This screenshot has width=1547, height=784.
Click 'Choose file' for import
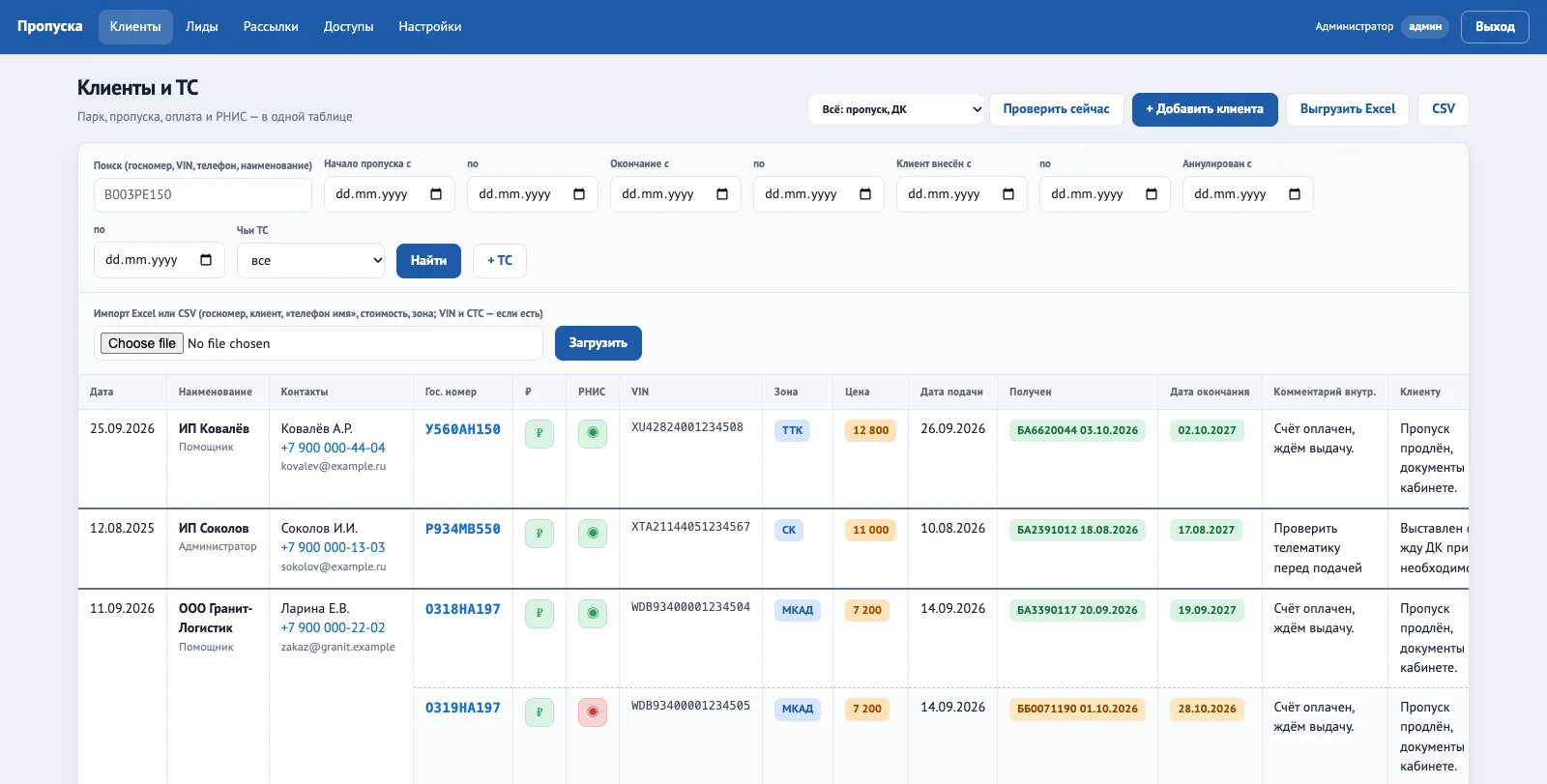(142, 343)
